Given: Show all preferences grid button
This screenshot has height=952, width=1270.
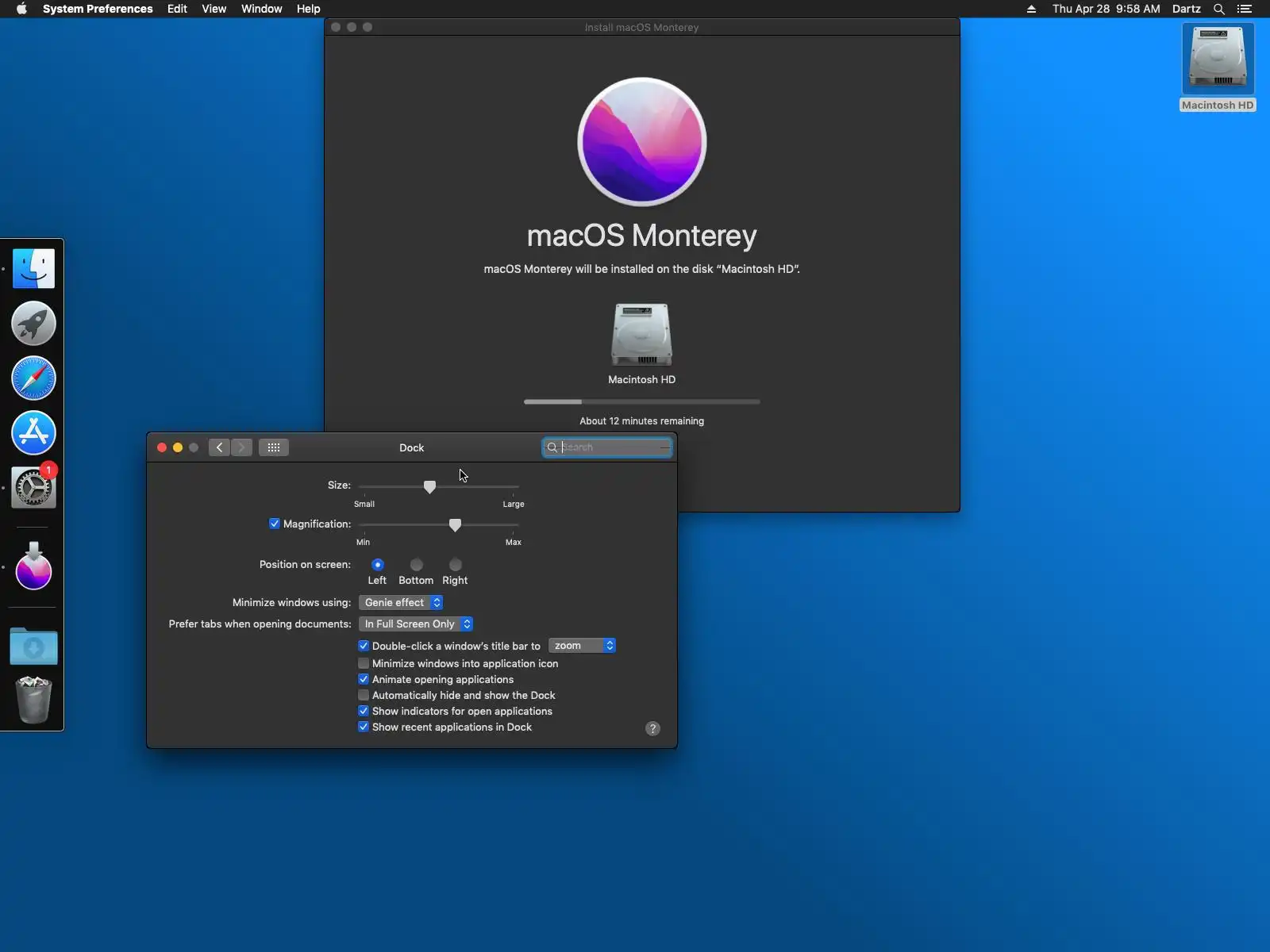Looking at the screenshot, I should tap(274, 447).
